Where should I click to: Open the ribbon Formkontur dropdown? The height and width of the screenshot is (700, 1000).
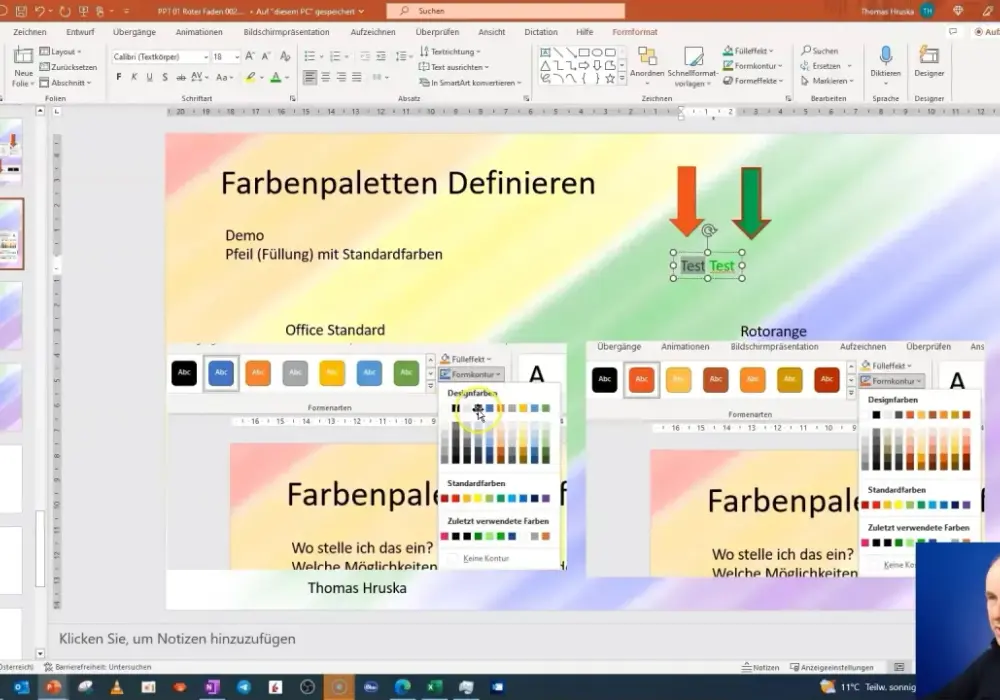click(753, 66)
